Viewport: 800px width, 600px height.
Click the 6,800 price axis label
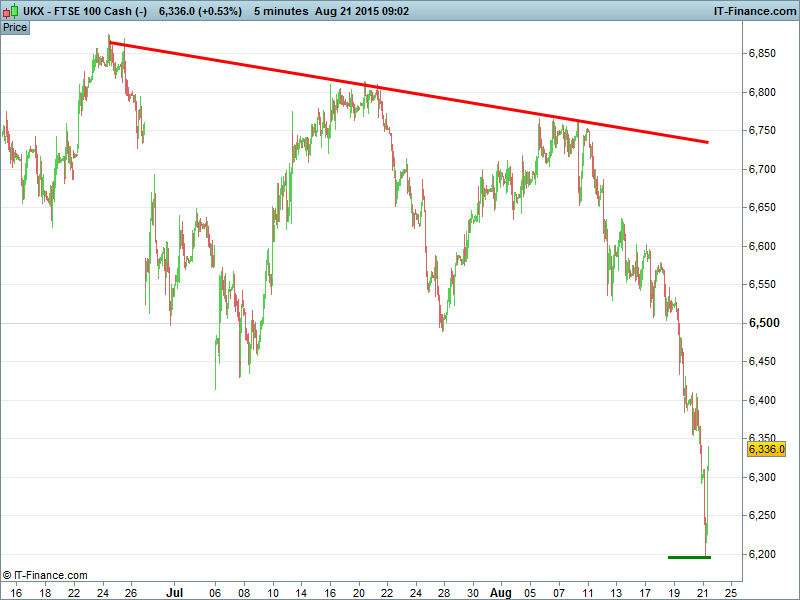[x=762, y=92]
